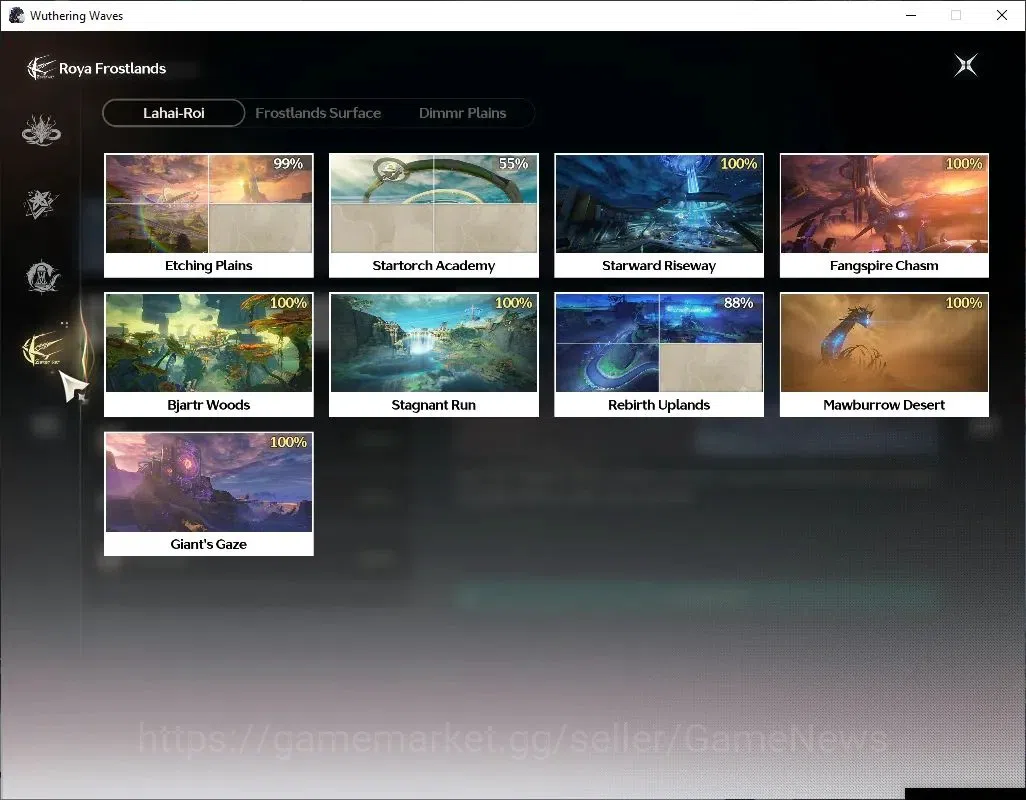Open the Stagnant Run area card
Image resolution: width=1026 pixels, height=800 pixels.
click(434, 355)
